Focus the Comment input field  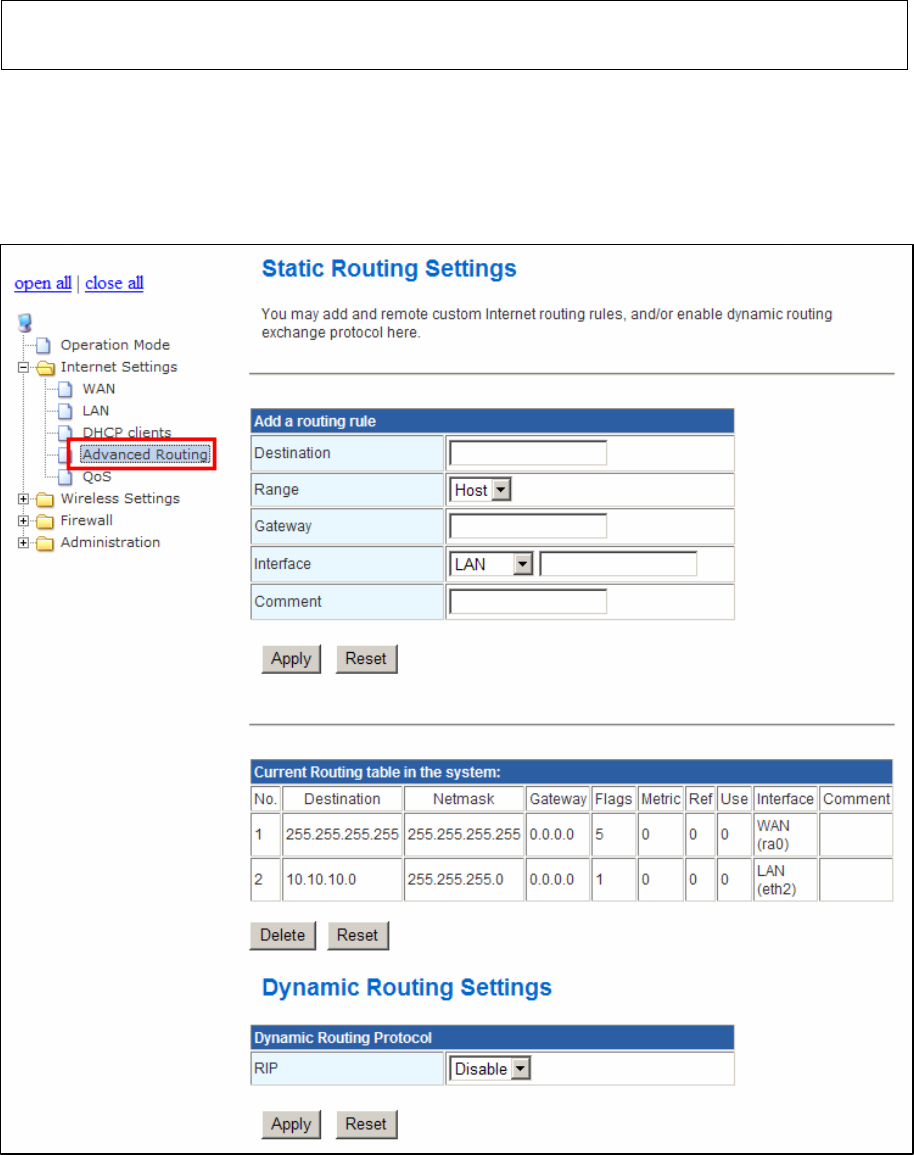528,602
